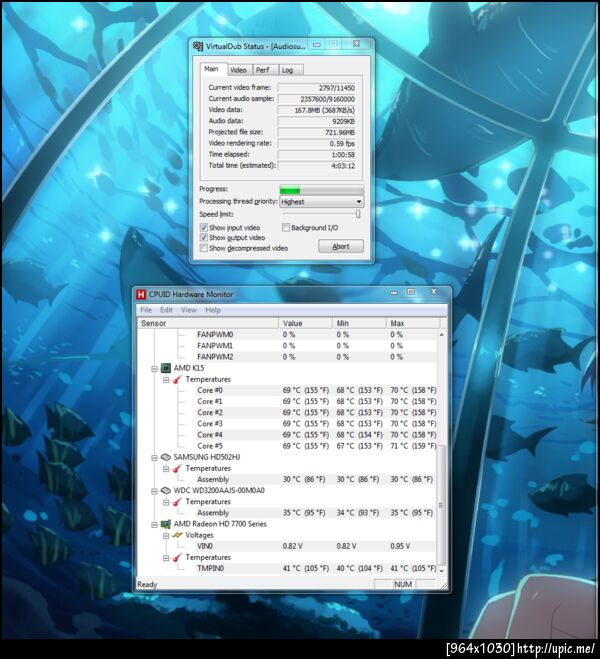Image resolution: width=600 pixels, height=659 pixels.
Task: Click the thermometer icon under AMD Radeon
Action: tap(177, 557)
